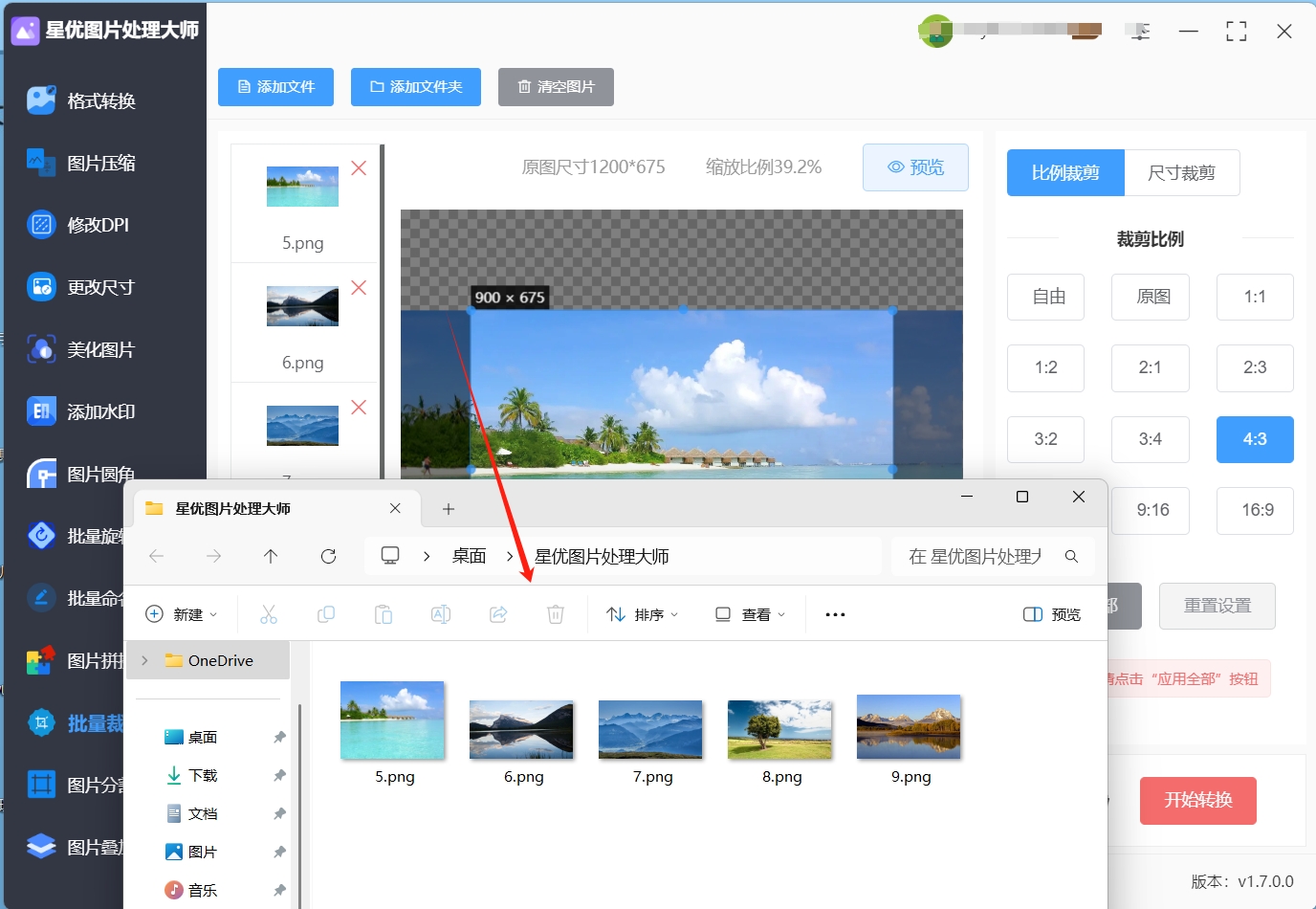The width and height of the screenshot is (1316, 909).
Task: Open the 排序 sort dropdown
Action: pos(643,614)
